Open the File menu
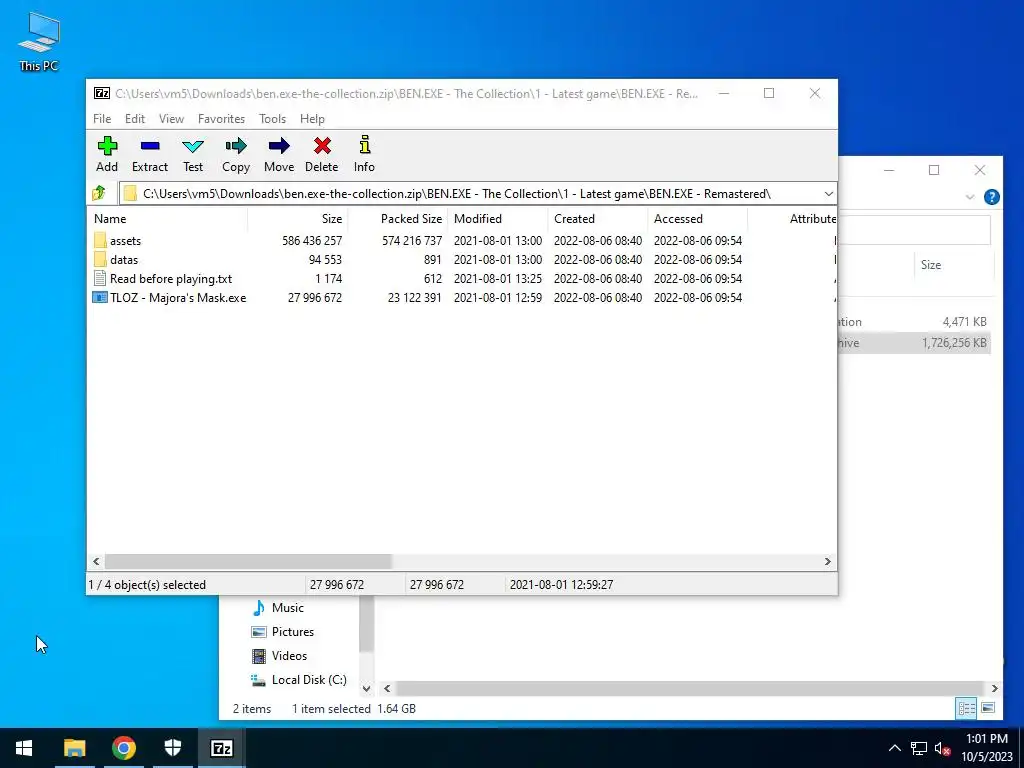The width and height of the screenshot is (1024, 768). [102, 119]
